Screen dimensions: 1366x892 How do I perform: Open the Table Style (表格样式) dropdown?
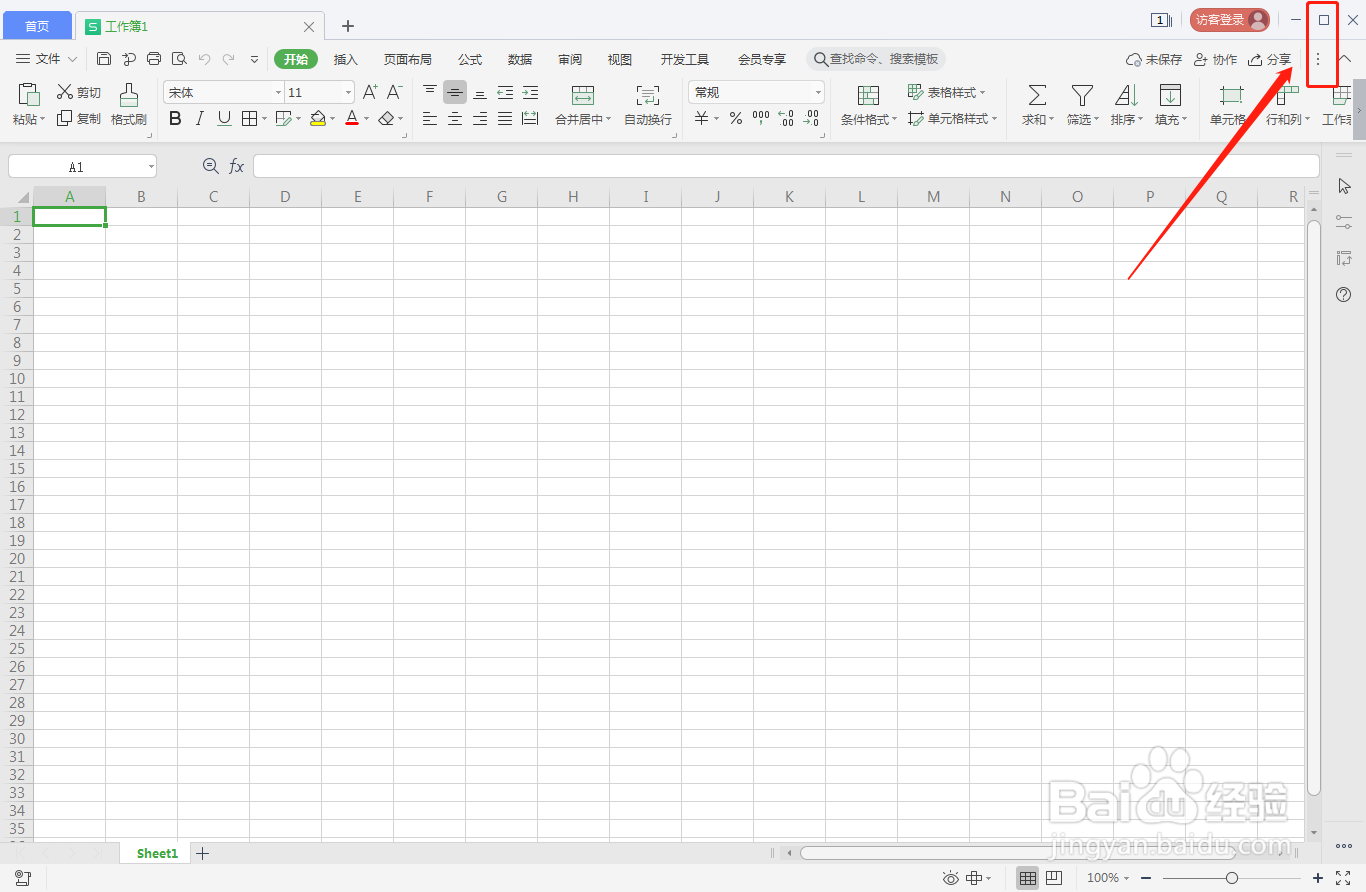[x=946, y=92]
